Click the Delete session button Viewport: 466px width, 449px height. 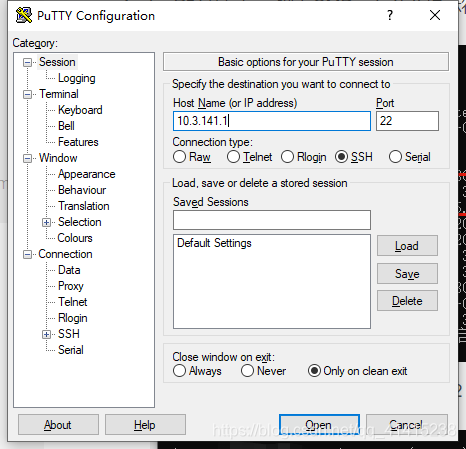point(407,301)
